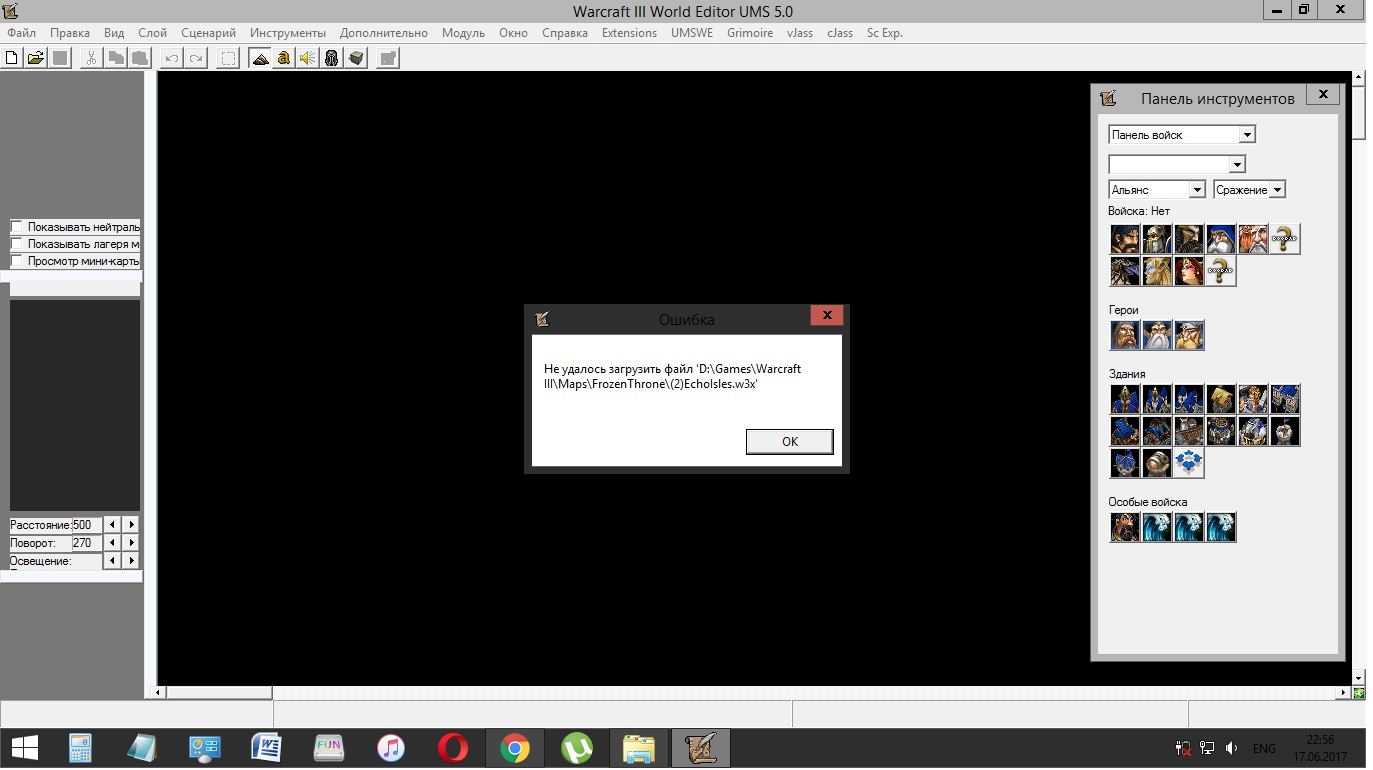Viewport: 1373px width, 770px height.
Task: Enable the Показывать нейтраль checkbox
Action: coord(16,227)
